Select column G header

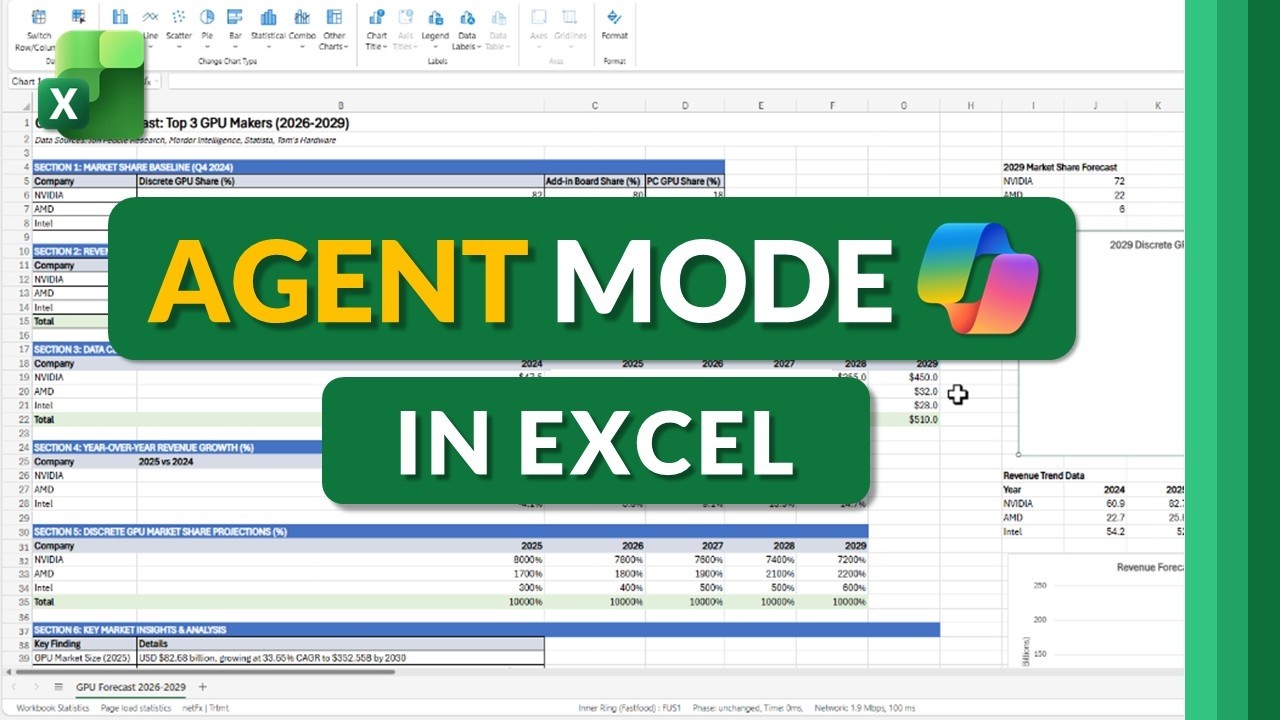coord(904,105)
